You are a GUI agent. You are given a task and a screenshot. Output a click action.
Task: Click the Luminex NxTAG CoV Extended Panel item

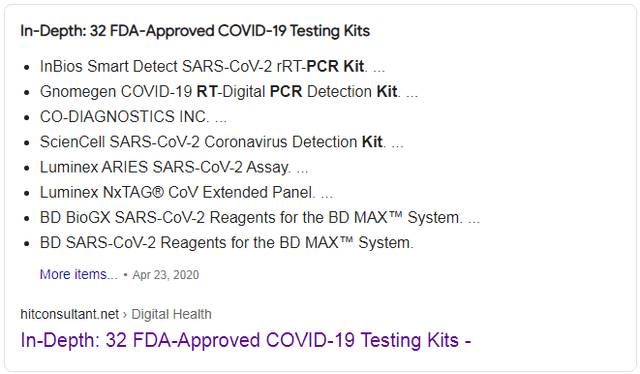[x=186, y=192]
